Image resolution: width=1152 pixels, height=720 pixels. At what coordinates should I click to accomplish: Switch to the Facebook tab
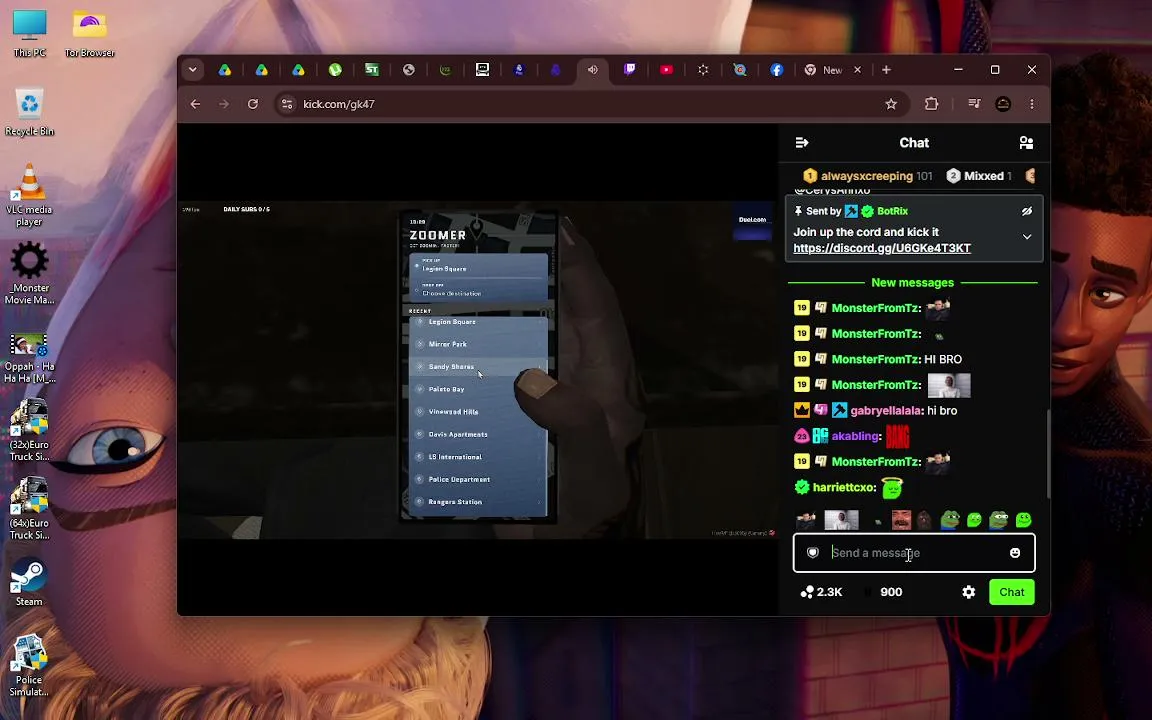tap(777, 70)
